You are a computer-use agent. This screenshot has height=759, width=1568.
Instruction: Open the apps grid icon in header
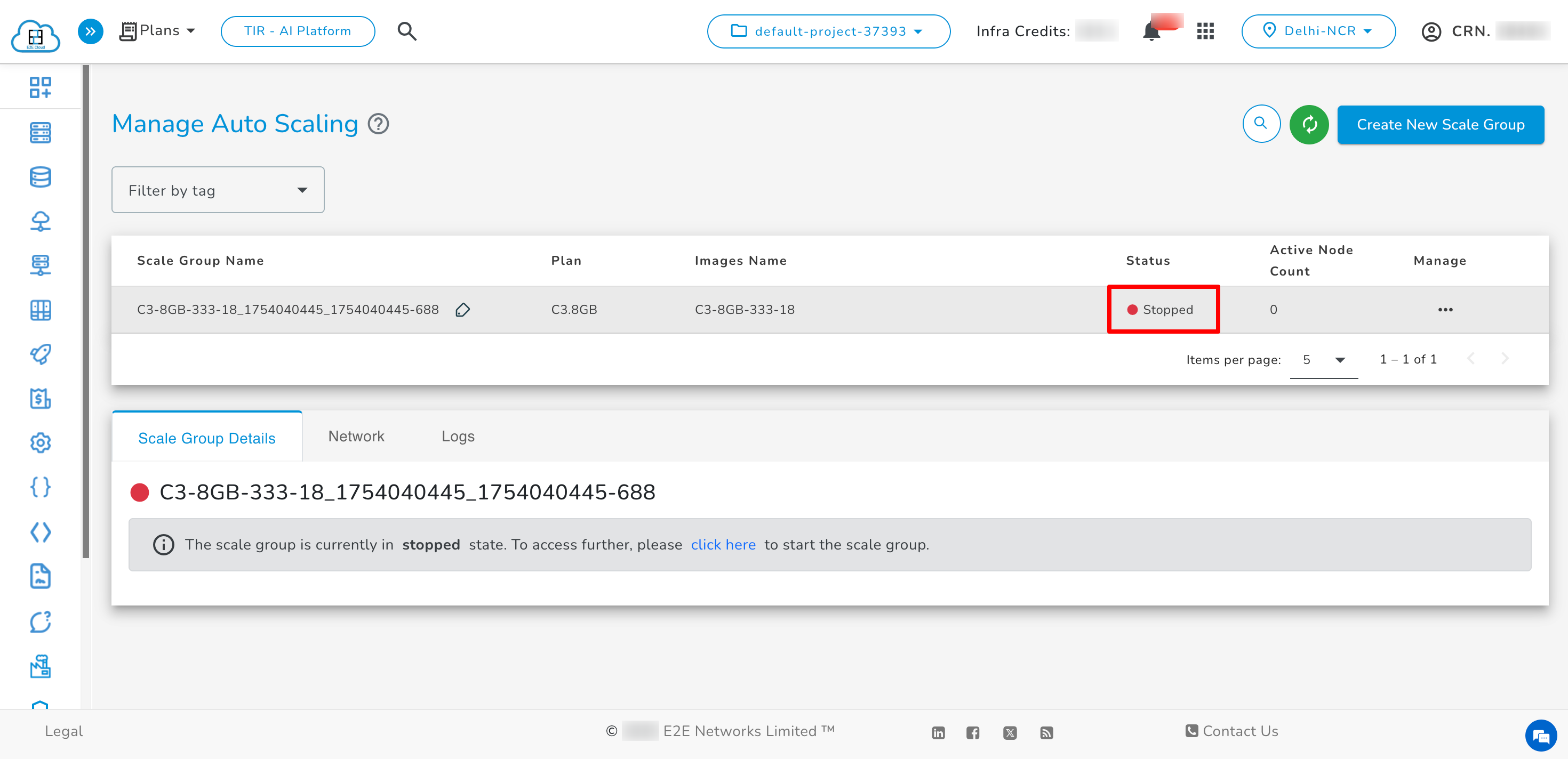(x=1205, y=31)
